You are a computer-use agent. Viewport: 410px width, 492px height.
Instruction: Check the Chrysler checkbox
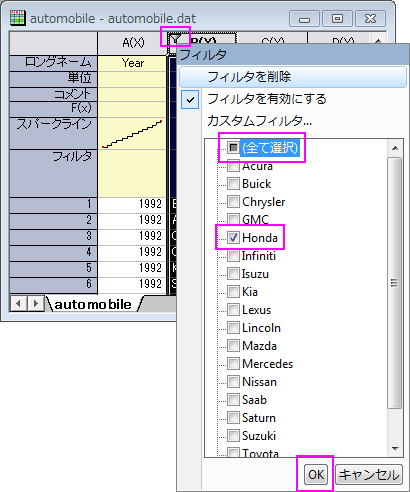(233, 202)
